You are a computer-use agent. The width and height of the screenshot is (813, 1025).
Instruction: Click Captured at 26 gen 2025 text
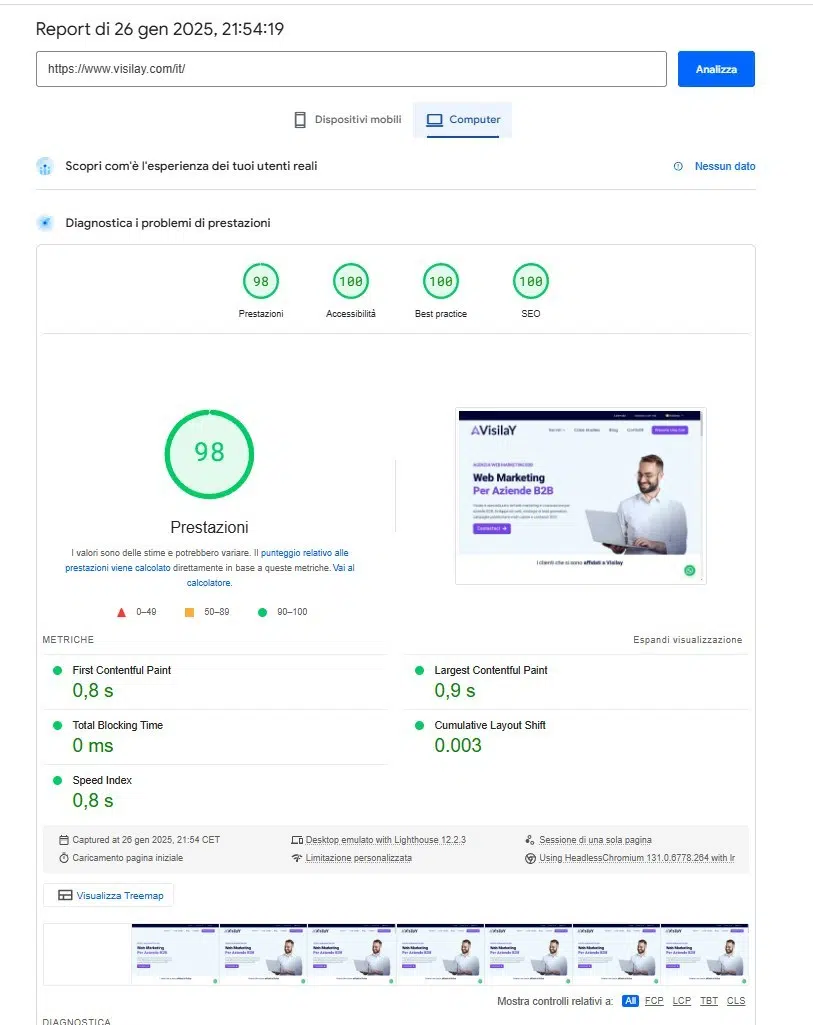(x=146, y=840)
